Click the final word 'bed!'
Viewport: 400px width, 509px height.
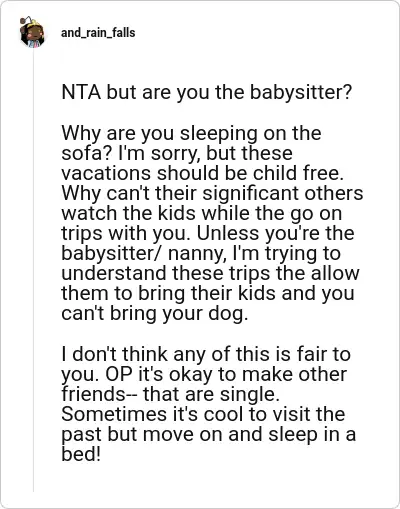coord(81,454)
